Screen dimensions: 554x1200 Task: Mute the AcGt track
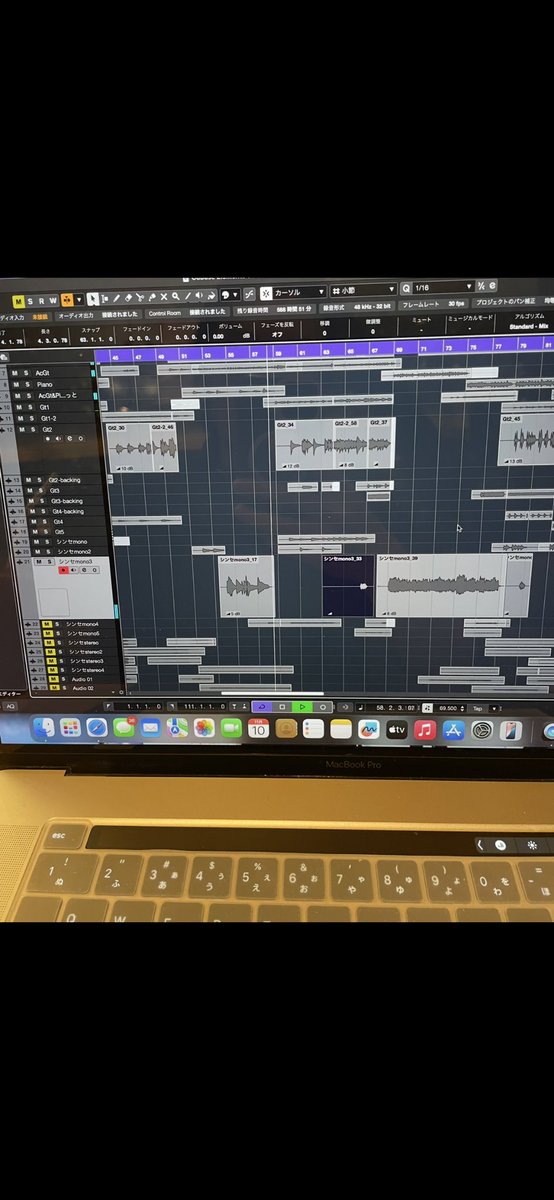click(15, 373)
